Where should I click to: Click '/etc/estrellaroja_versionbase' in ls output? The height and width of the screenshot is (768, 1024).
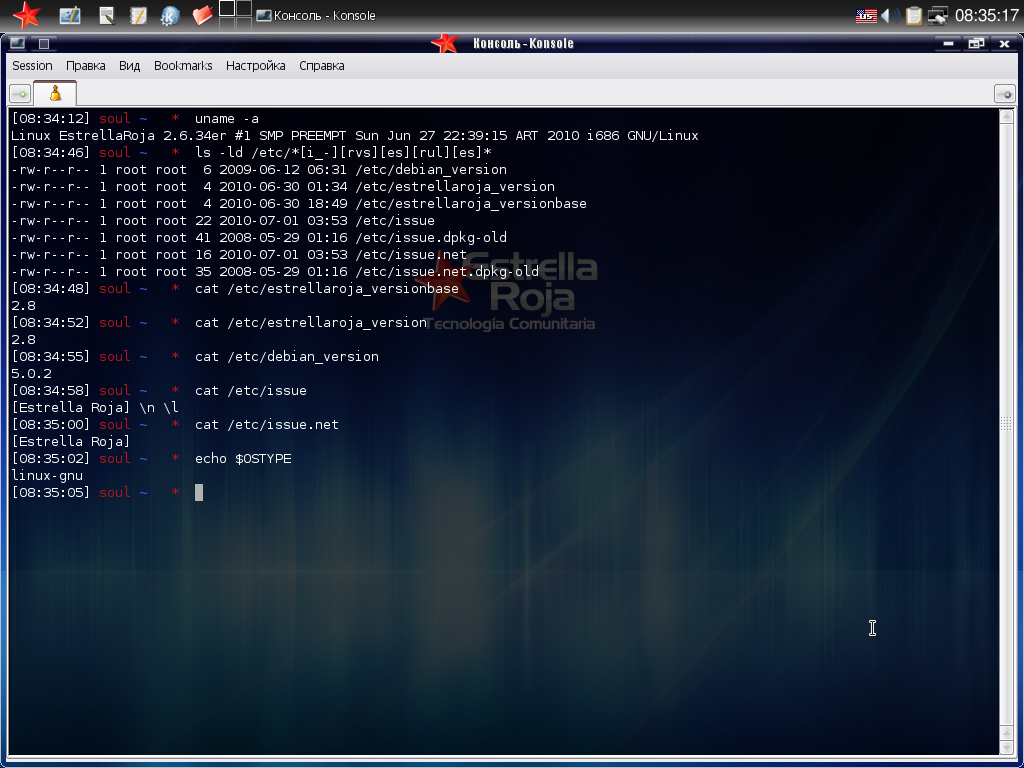click(471, 204)
